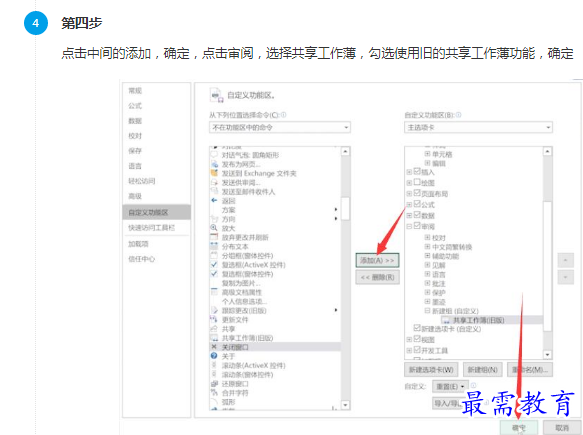Open 信任中心 options category
Viewport: 583px width, 435px height.
click(141, 259)
